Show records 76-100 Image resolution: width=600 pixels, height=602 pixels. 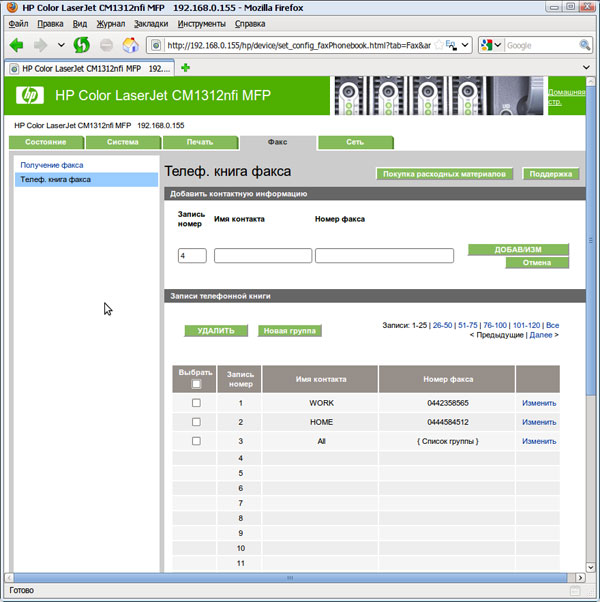click(x=495, y=325)
